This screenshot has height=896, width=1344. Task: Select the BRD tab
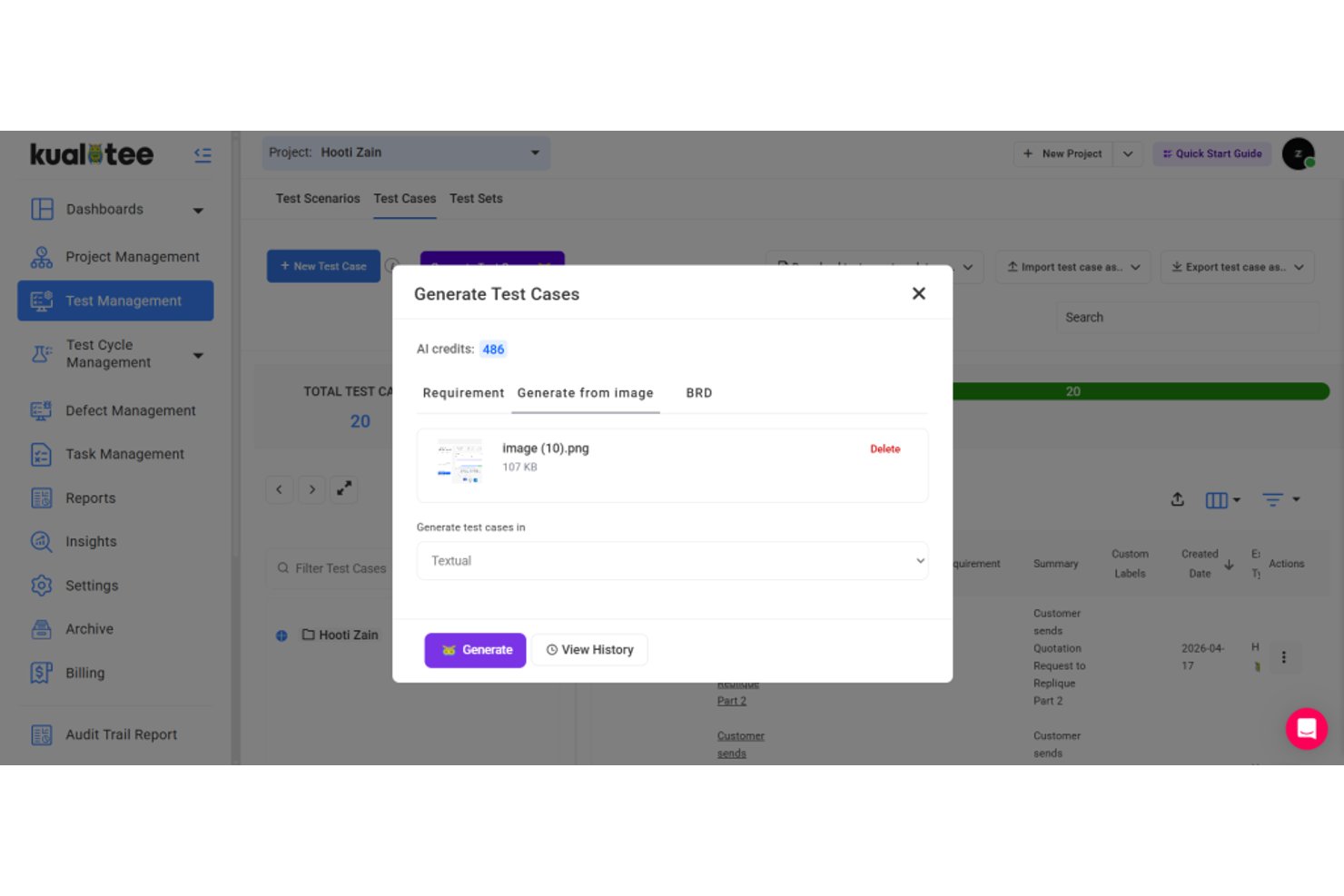[699, 393]
